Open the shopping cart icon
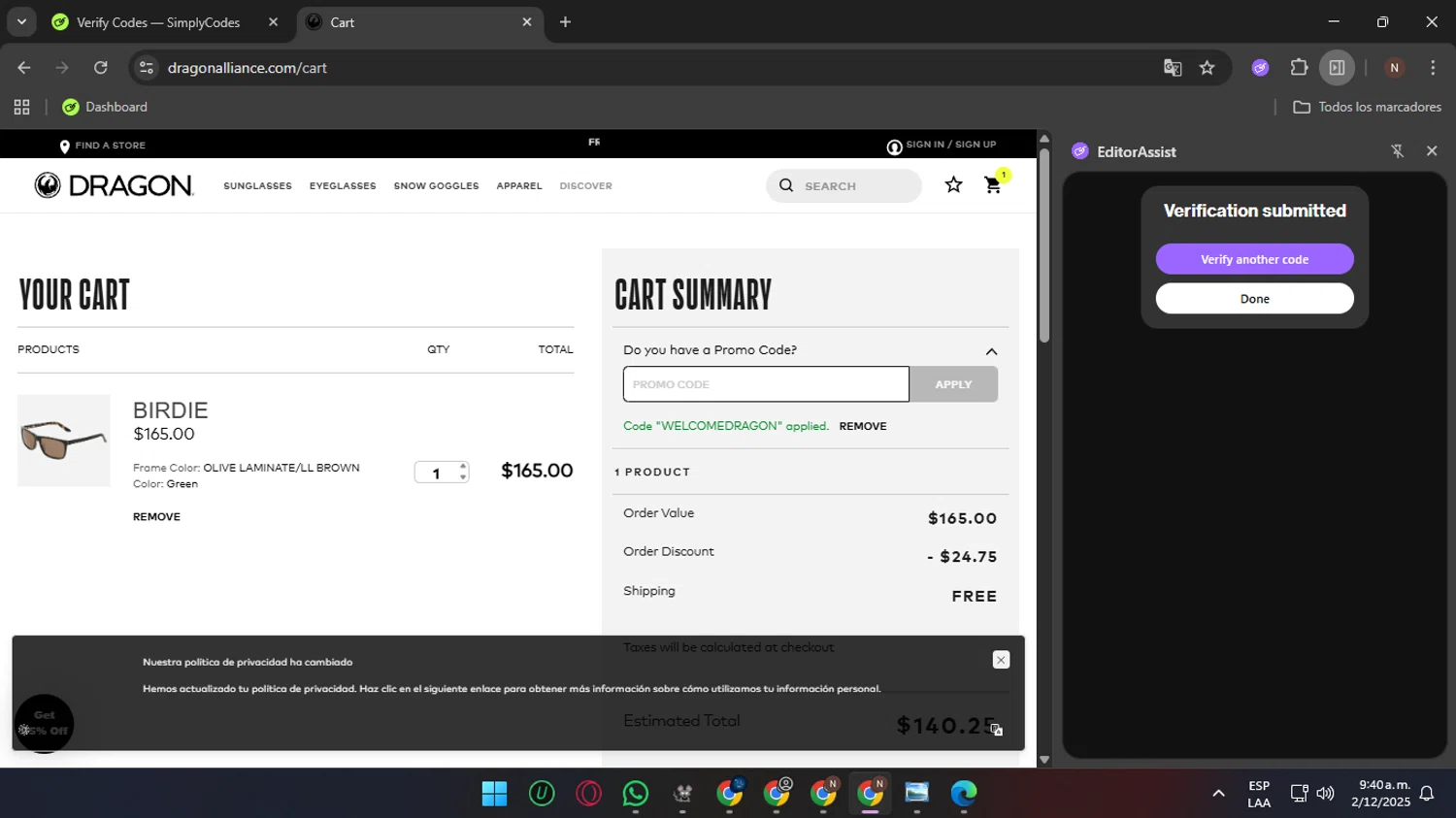1456x818 pixels. 993,184
